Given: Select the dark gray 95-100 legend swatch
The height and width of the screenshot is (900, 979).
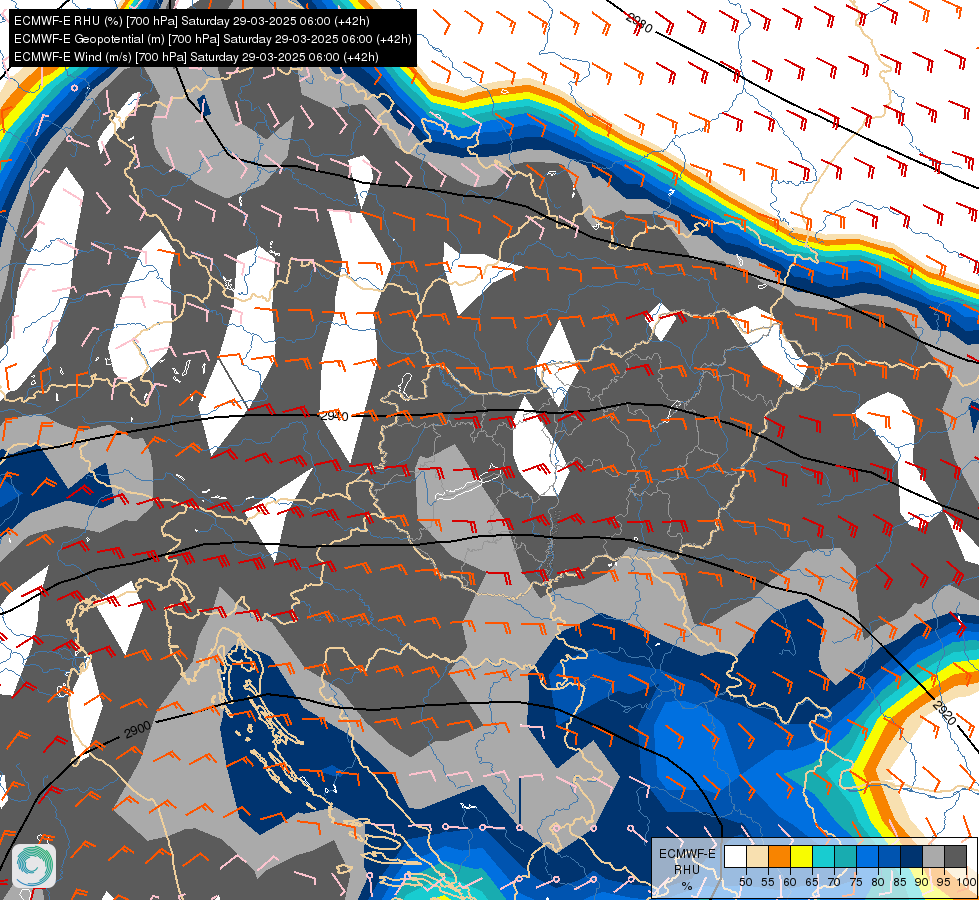Looking at the screenshot, I should coord(956,856).
